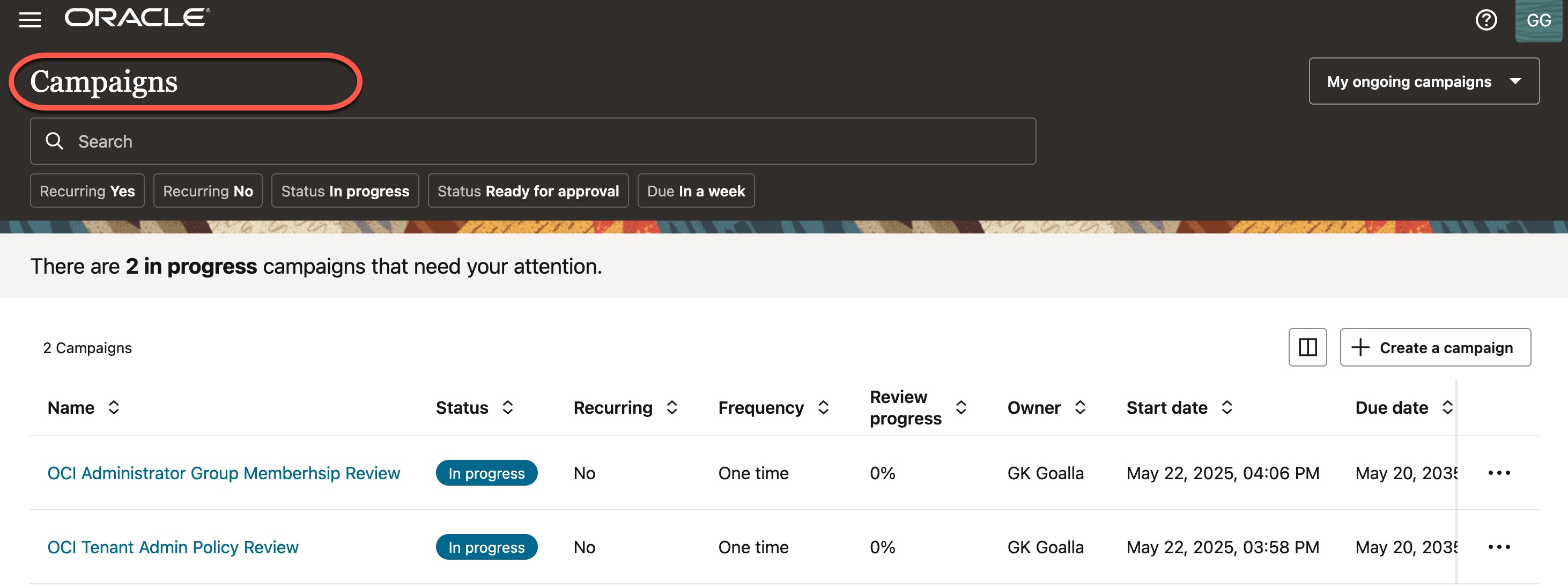The height and width of the screenshot is (586, 1568).
Task: Click Create a campaign button
Action: coord(1434,347)
